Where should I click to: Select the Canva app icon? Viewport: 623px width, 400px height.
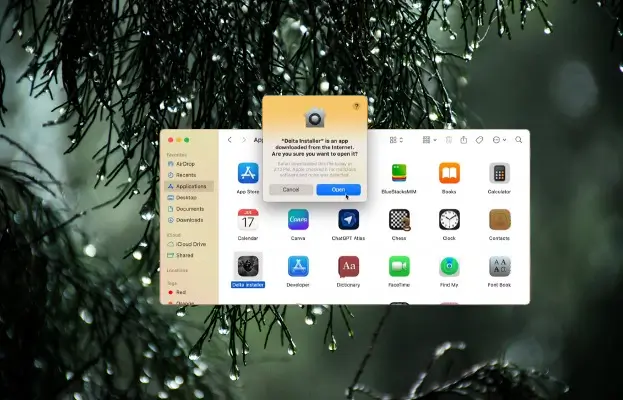pyautogui.click(x=298, y=220)
